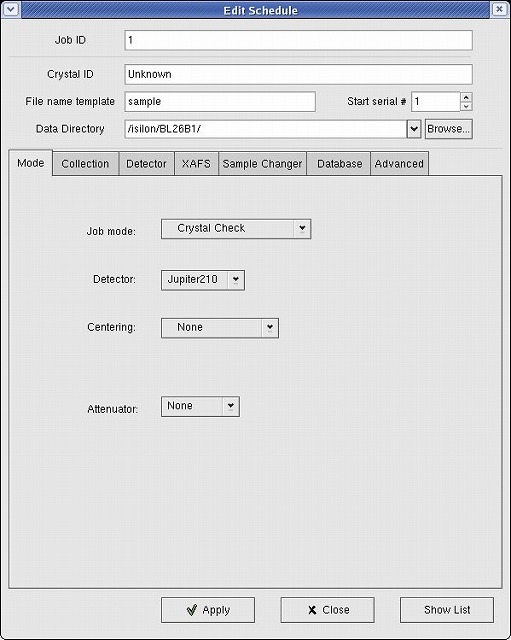Open the XAFS tab
Viewport: 511px width, 640px height.
(x=196, y=164)
